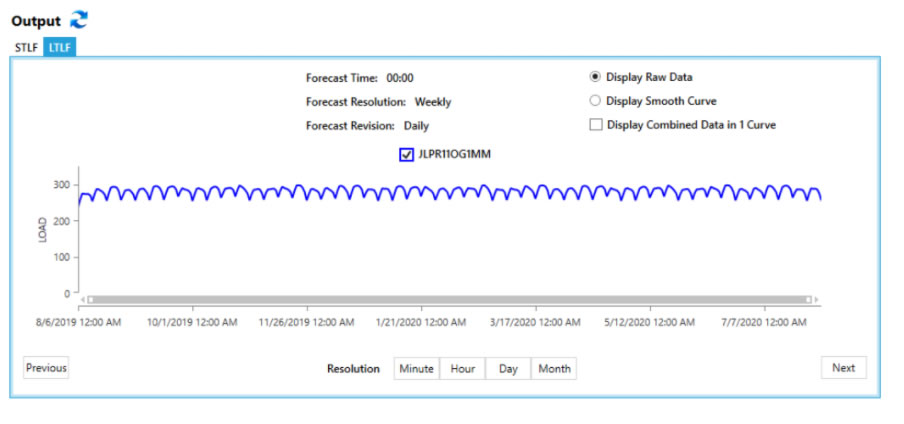Click the left resize handle of the scrollbar thumb
This screenshot has width=904, height=424.
tap(91, 299)
